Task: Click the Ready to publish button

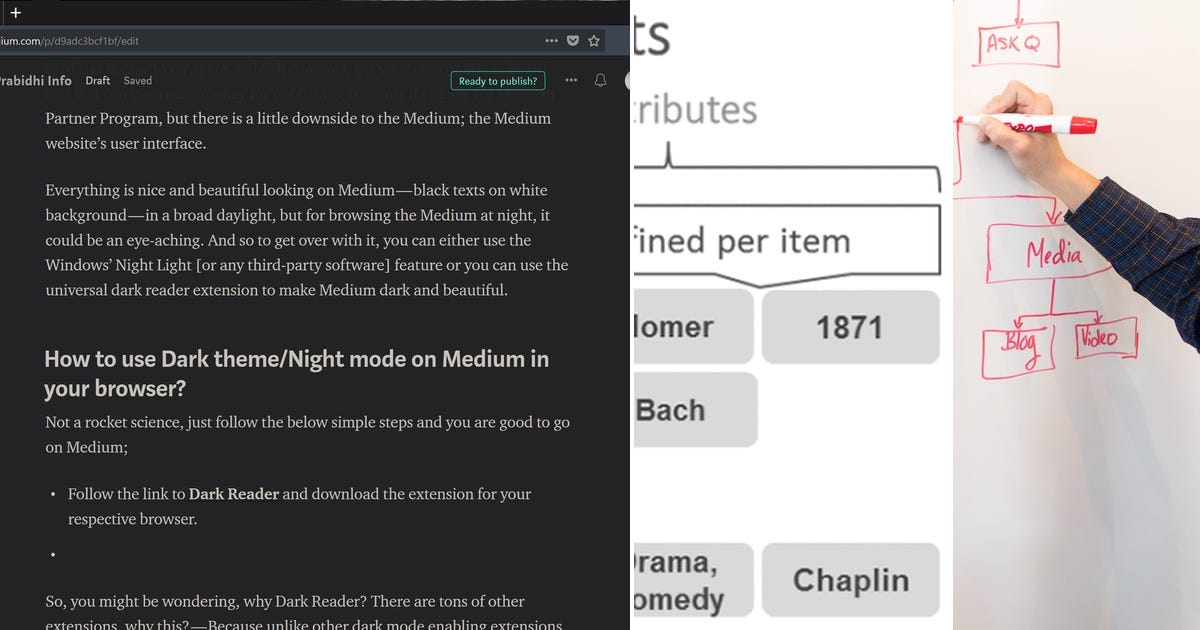Action: tap(498, 81)
